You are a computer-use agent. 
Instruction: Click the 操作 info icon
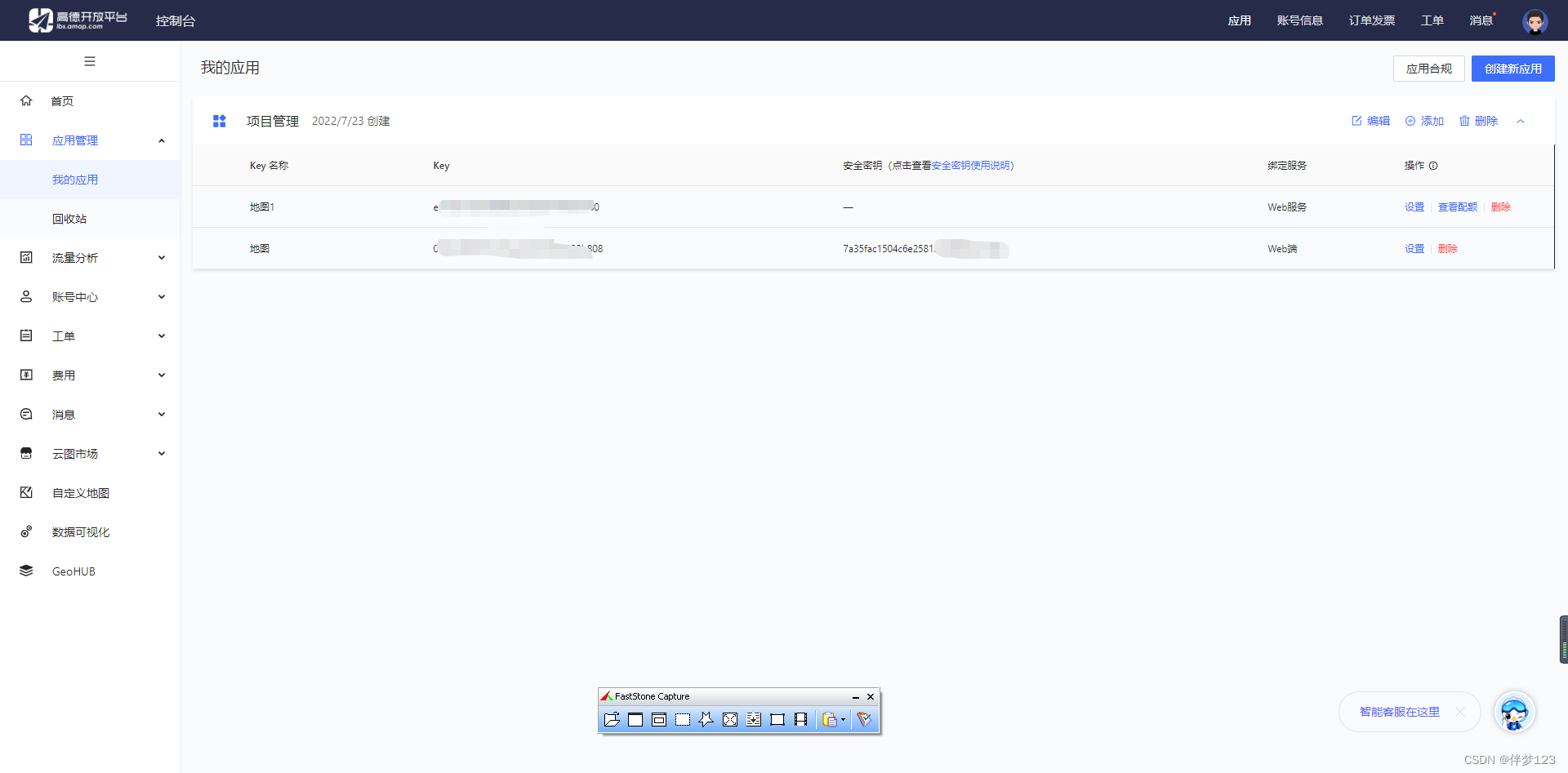pyautogui.click(x=1433, y=166)
